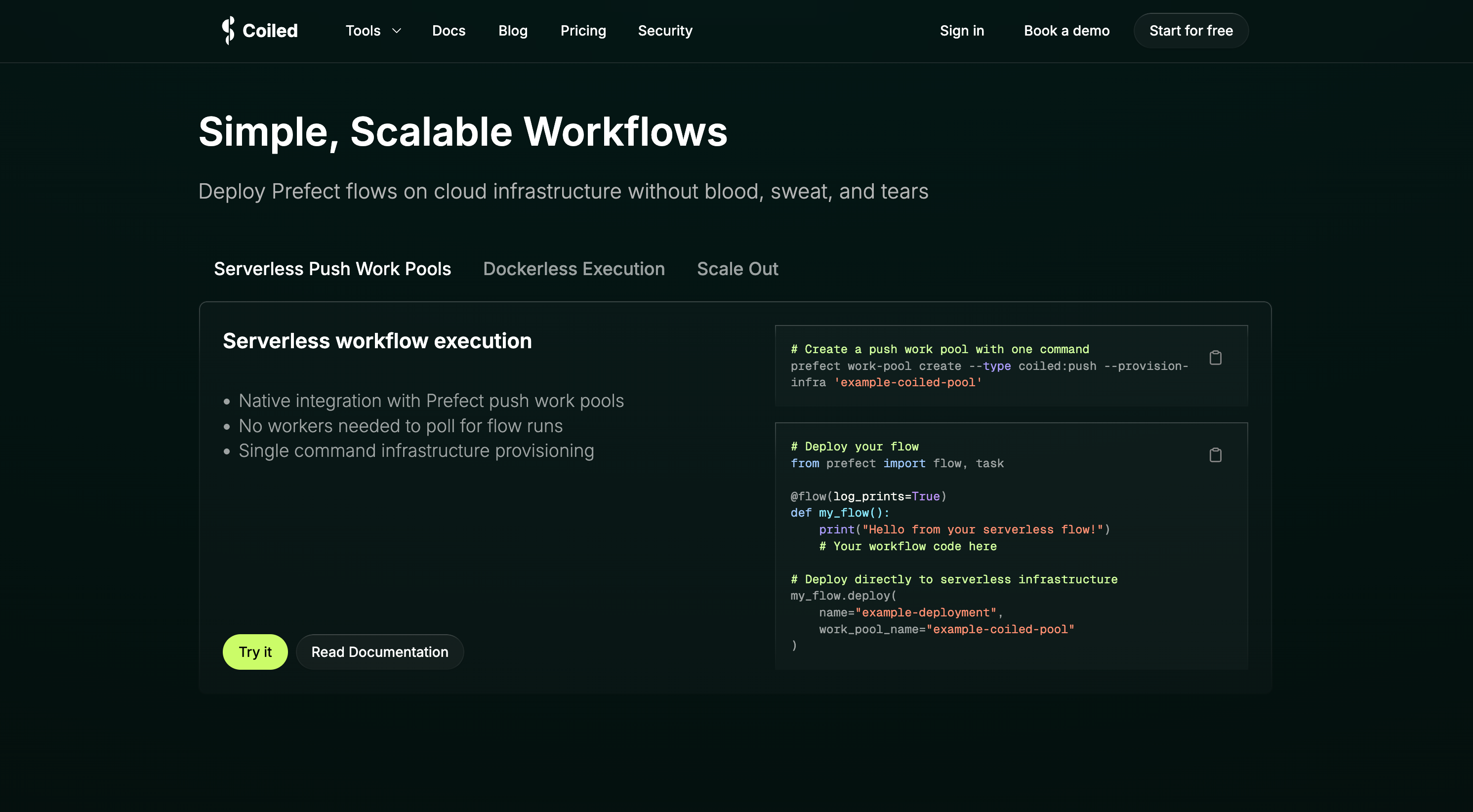1473x812 pixels.
Task: Click the 'example-coiled-pool' string in first block
Action: (x=907, y=383)
